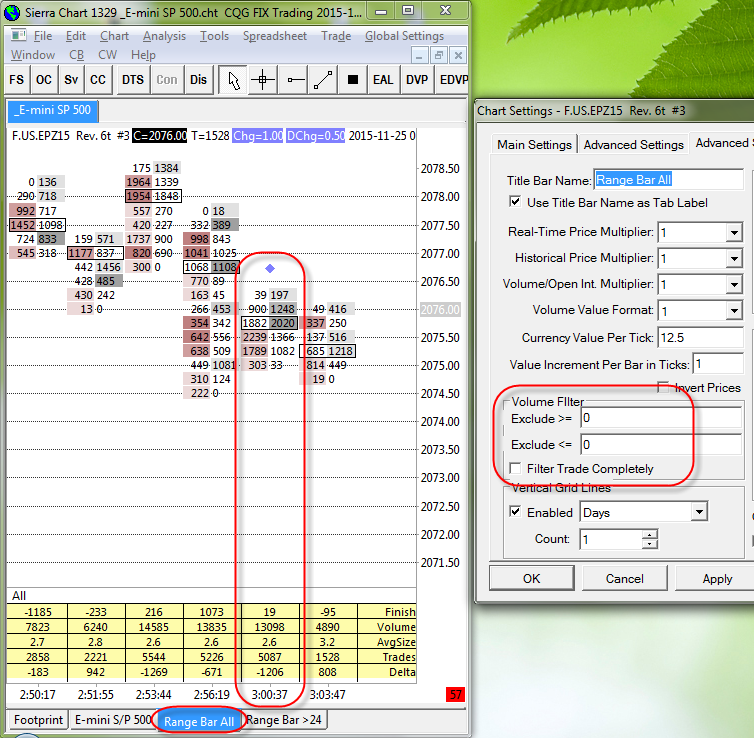
Task: Toggle the Vertical Grid Lines Enabled checkbox
Action: [x=515, y=513]
